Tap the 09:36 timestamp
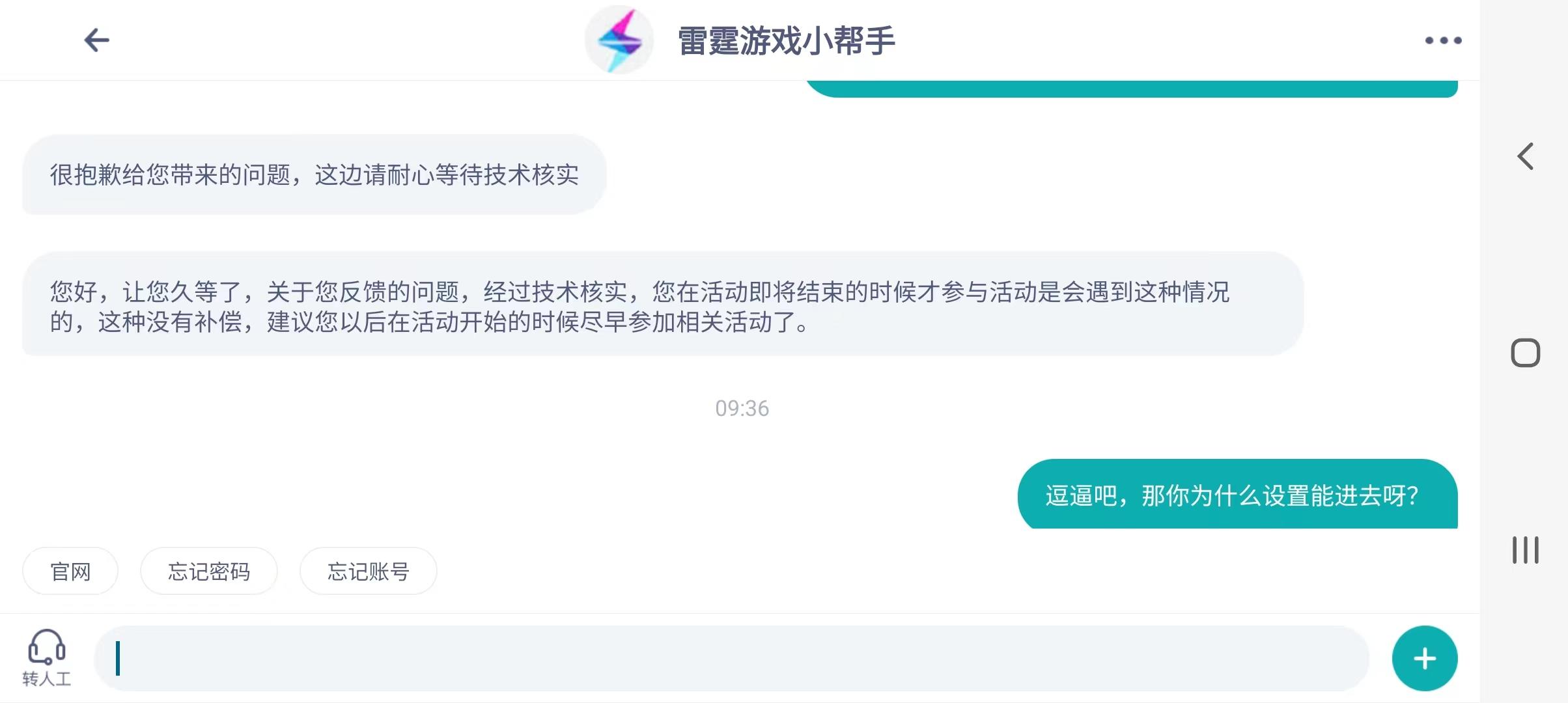The height and width of the screenshot is (703, 1568). [x=742, y=408]
